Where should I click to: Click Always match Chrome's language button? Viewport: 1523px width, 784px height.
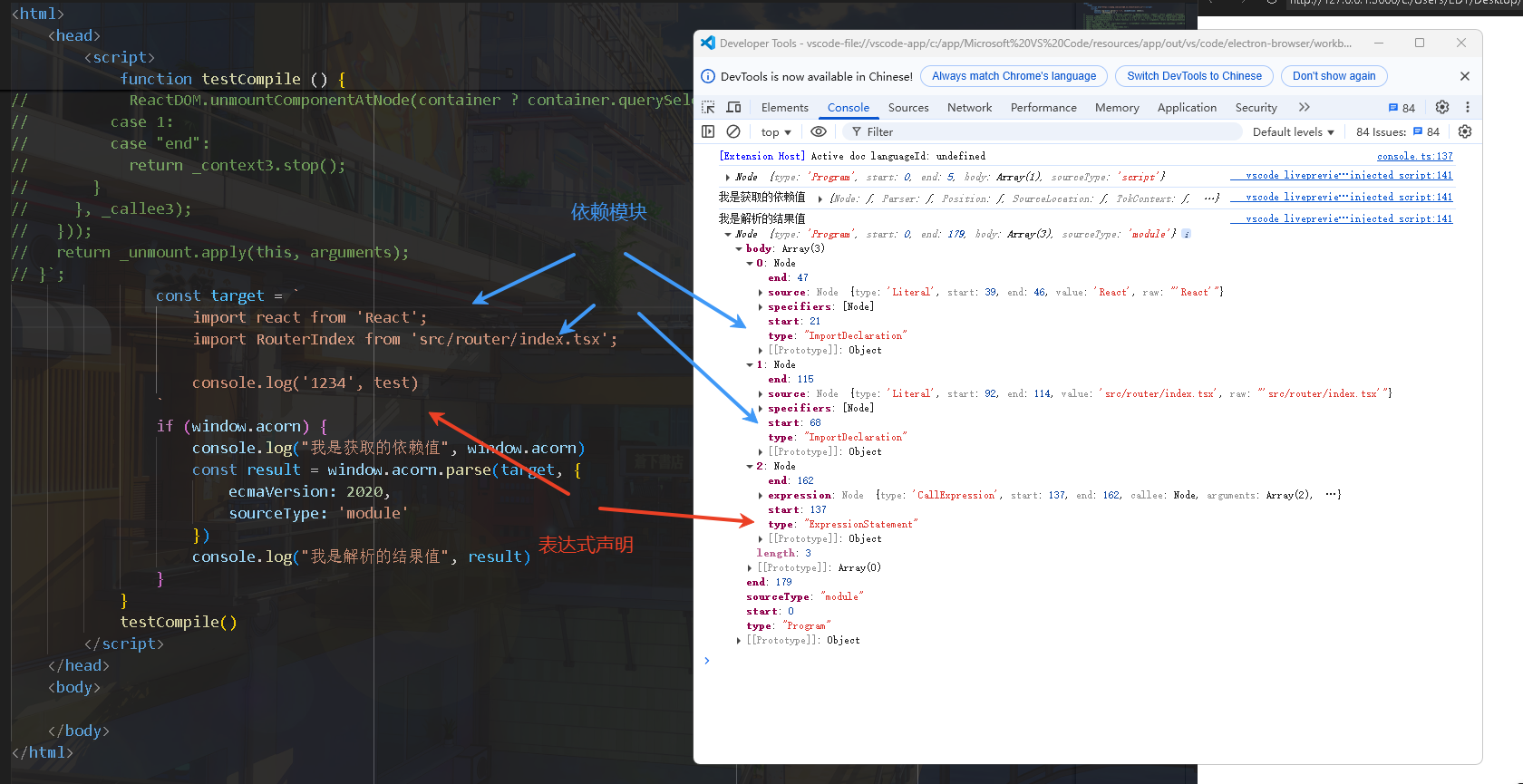point(1014,76)
